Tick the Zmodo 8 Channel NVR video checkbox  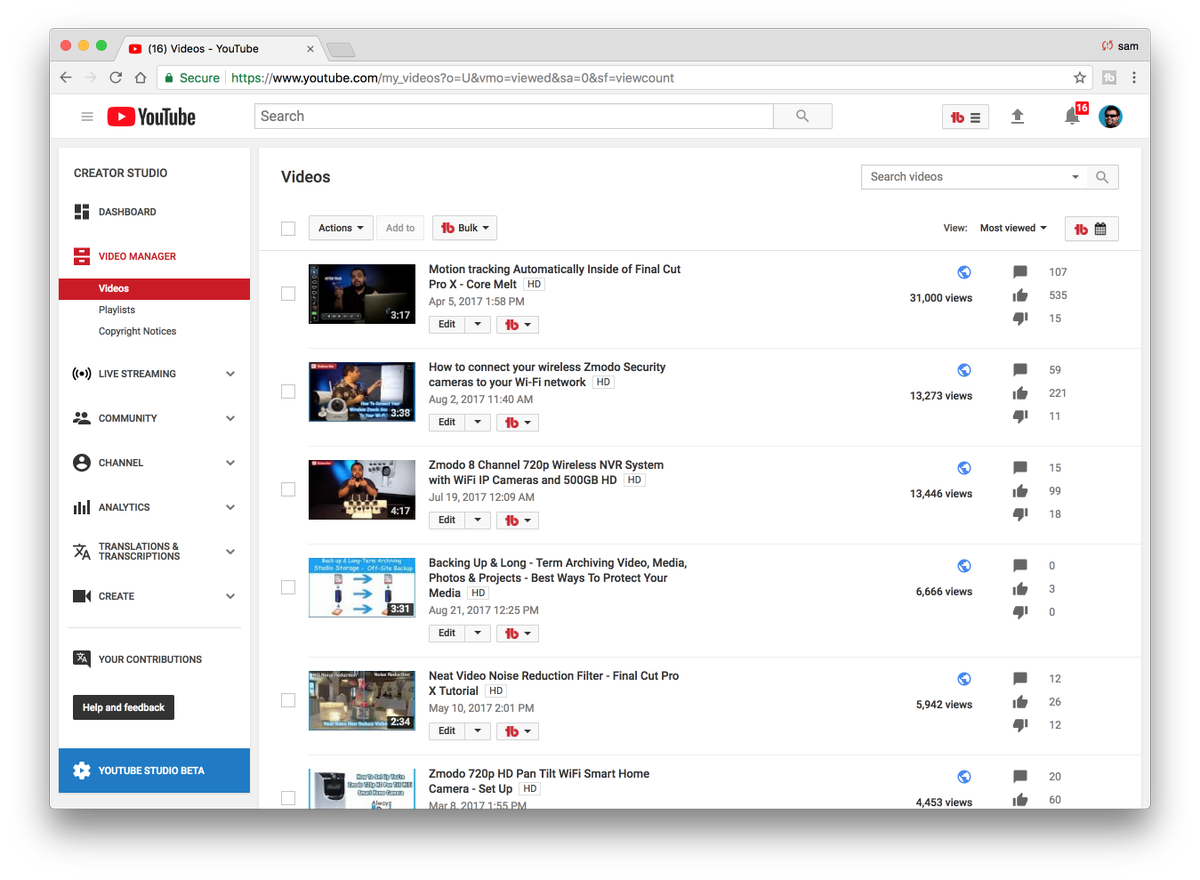288,490
